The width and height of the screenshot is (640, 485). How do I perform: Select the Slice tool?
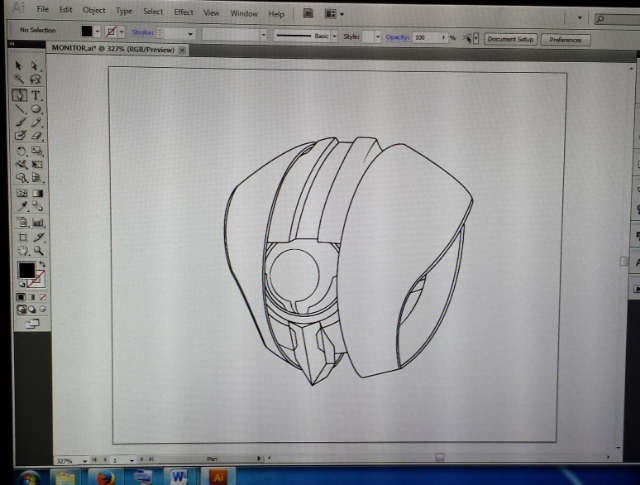pyautogui.click(x=39, y=237)
